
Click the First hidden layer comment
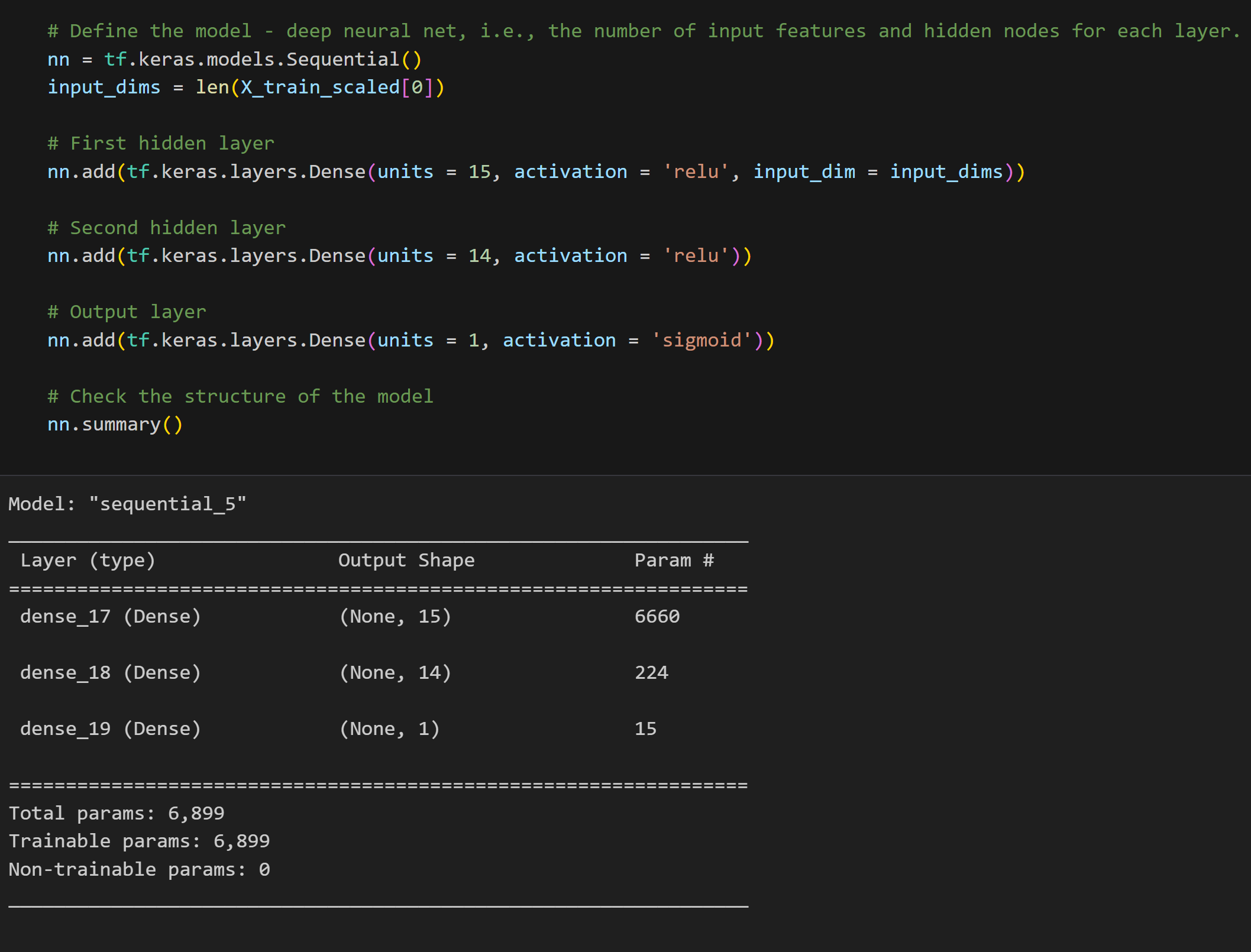(x=161, y=143)
